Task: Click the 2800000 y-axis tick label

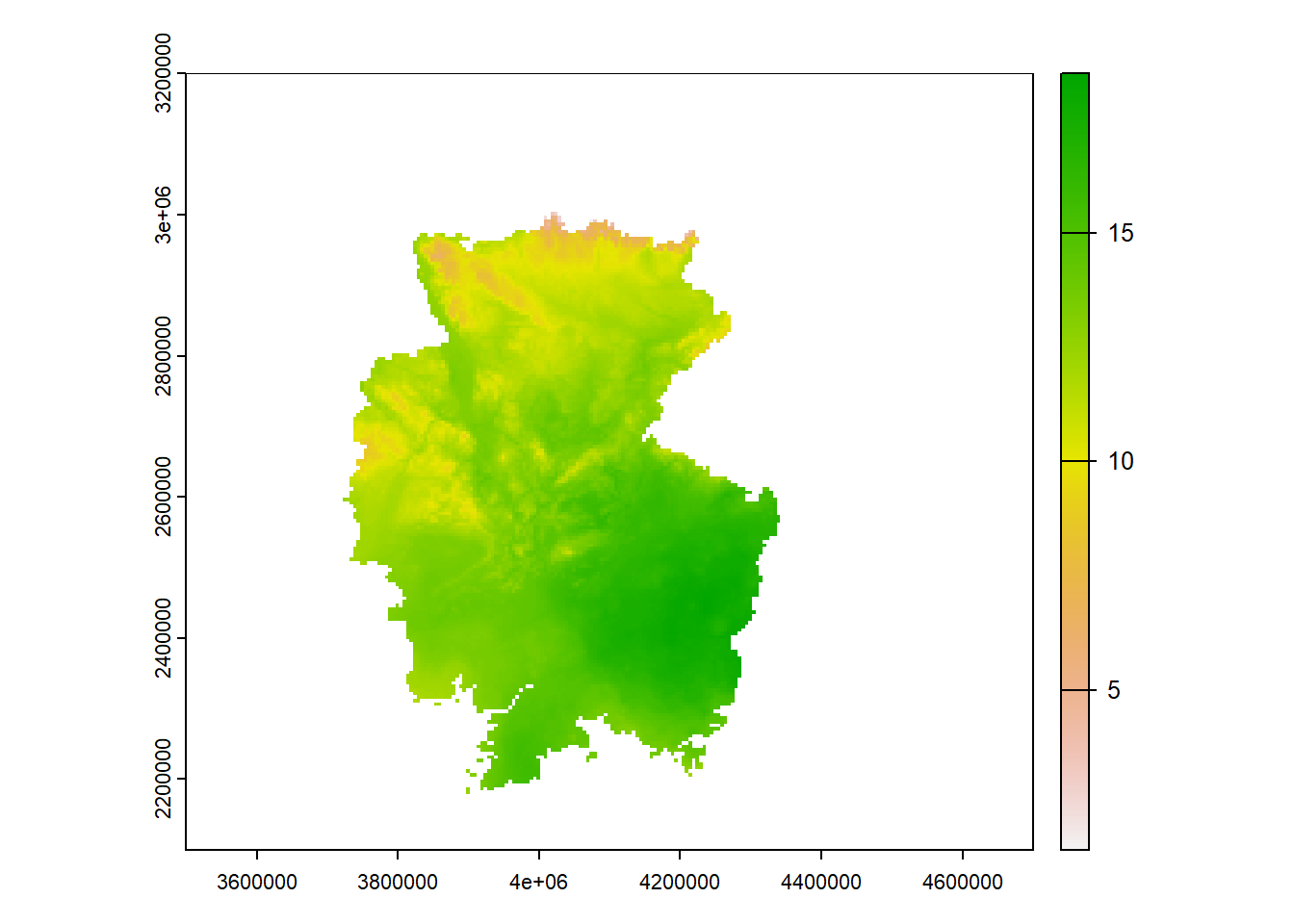Action: coord(163,356)
